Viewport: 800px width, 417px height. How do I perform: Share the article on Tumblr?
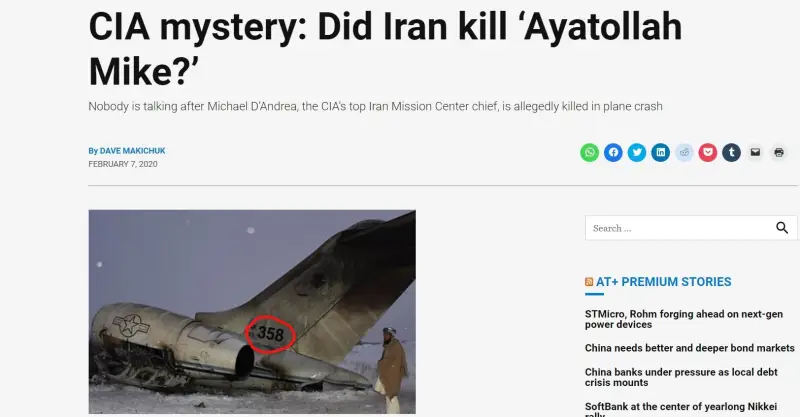731,153
